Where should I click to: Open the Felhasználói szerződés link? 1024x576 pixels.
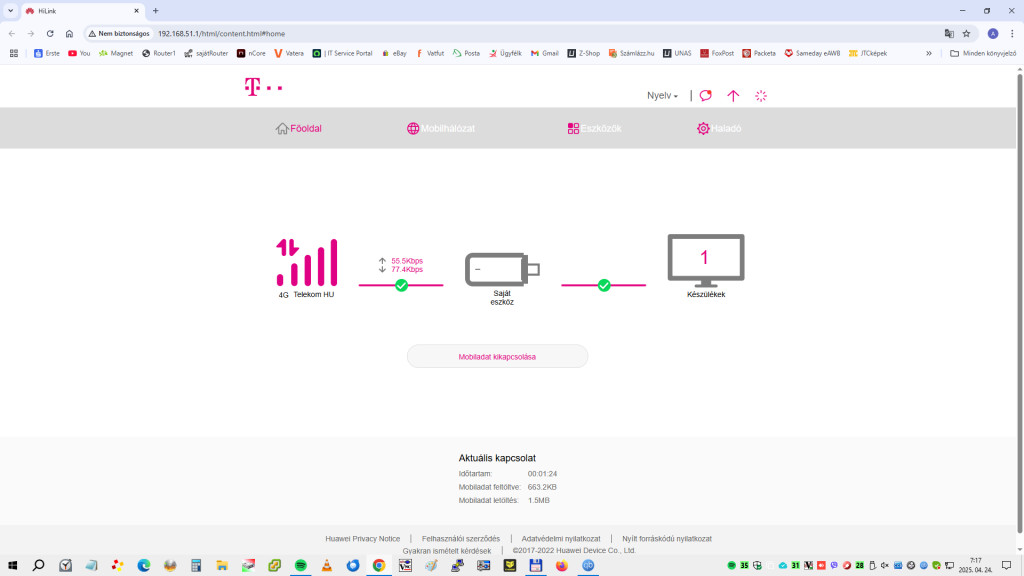[460, 539]
